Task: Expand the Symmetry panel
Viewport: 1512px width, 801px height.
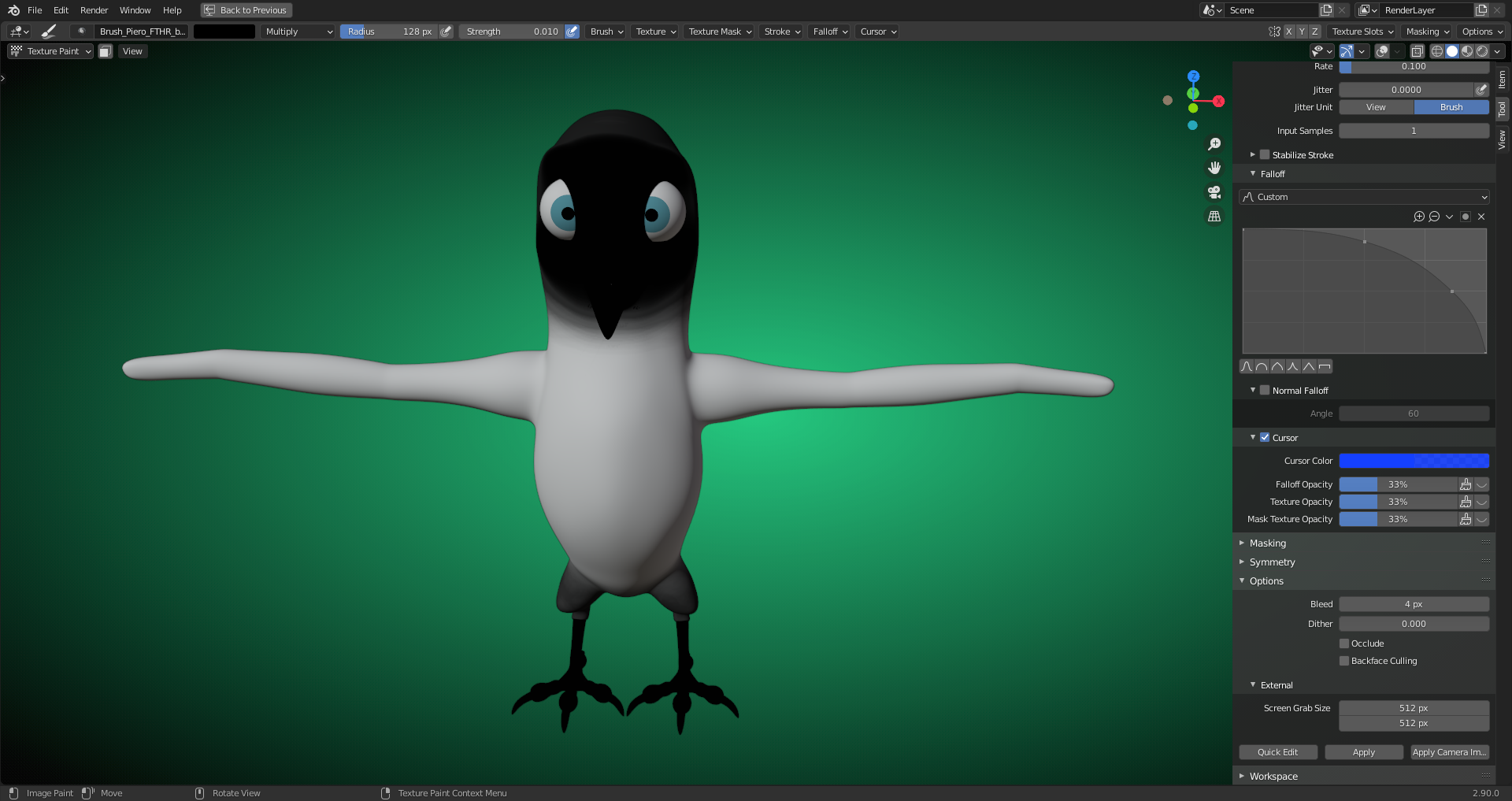Action: coord(1272,562)
